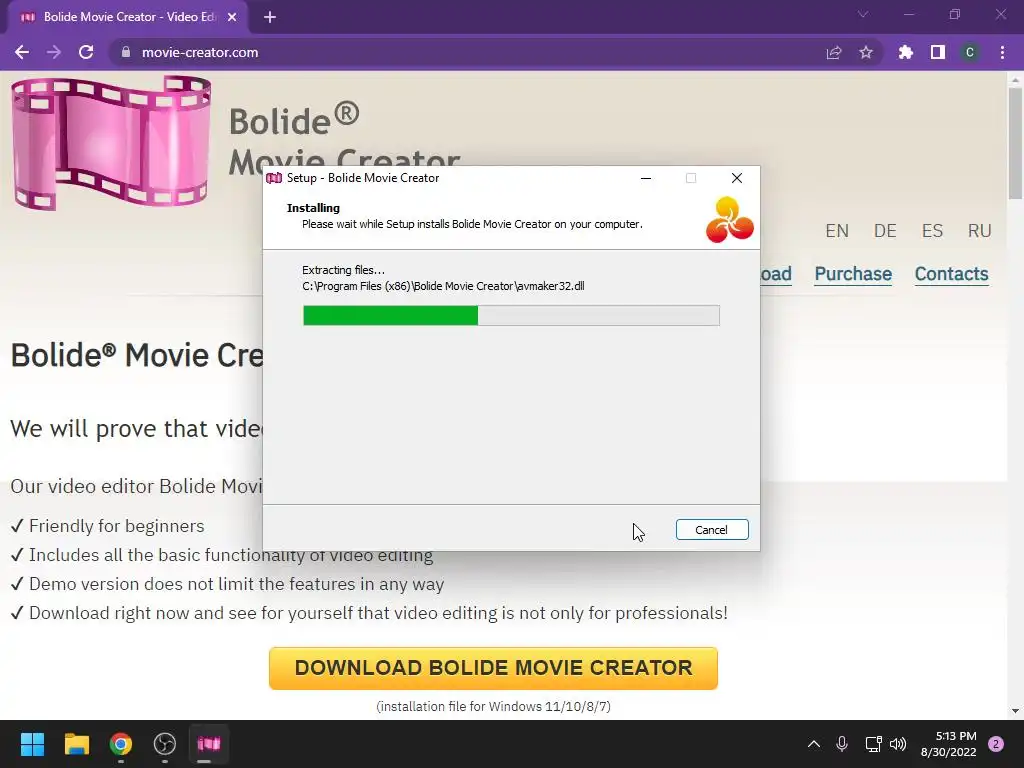
Task: Switch to Chrome in taskbar
Action: [x=121, y=744]
